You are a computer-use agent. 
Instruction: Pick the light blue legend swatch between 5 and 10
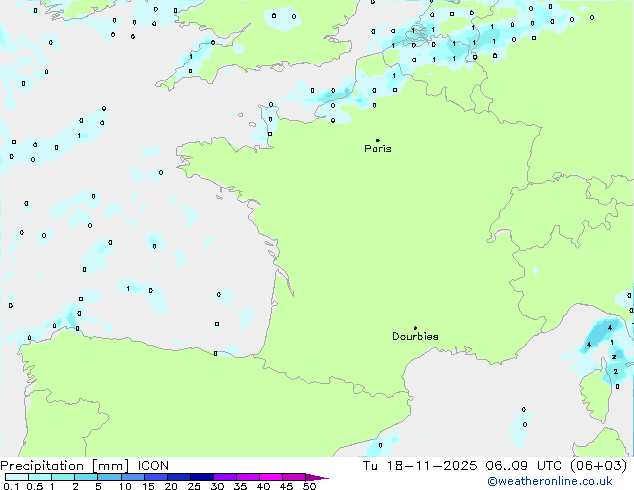click(109, 477)
